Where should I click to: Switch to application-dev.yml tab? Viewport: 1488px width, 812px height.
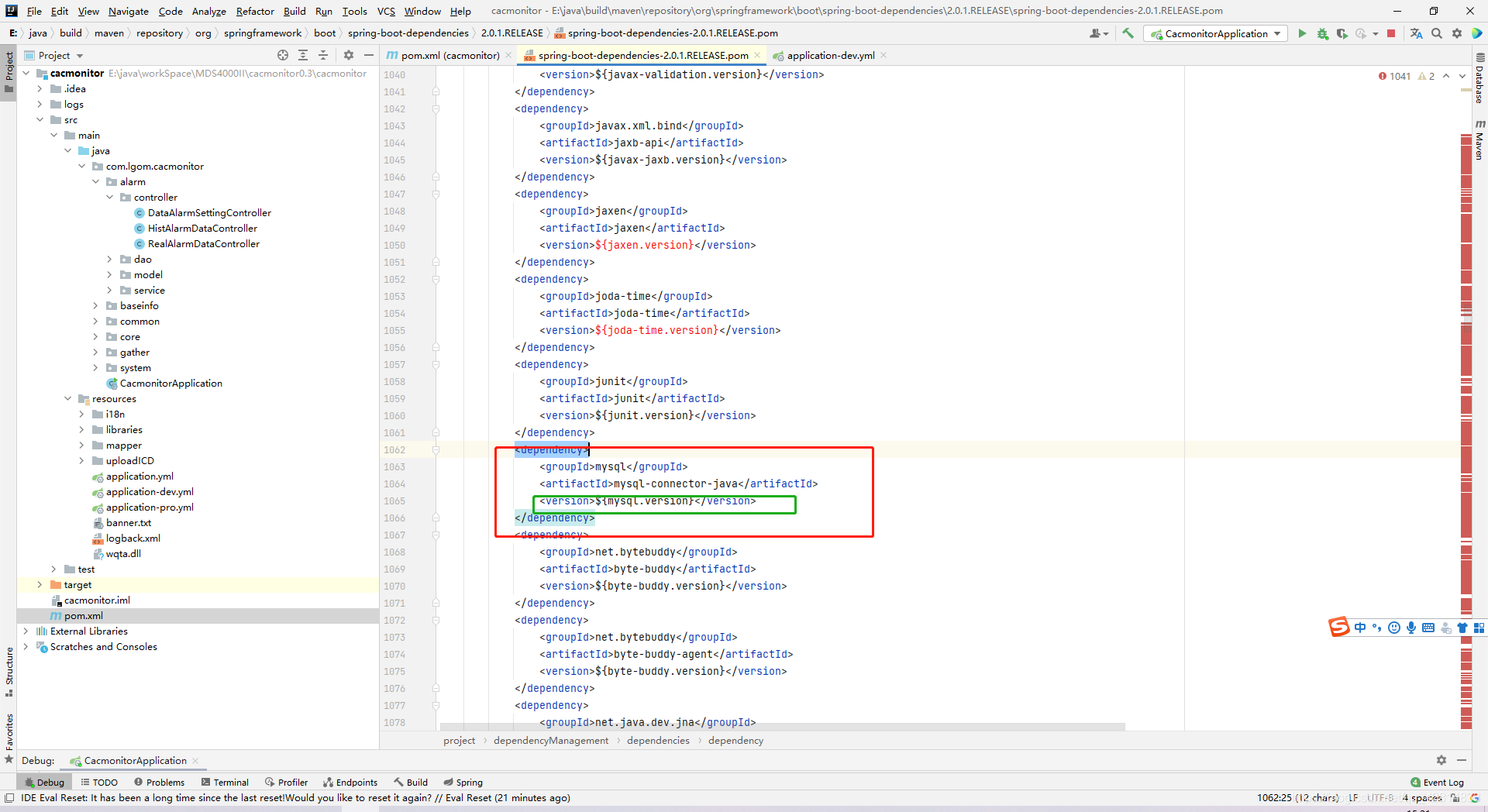(830, 55)
